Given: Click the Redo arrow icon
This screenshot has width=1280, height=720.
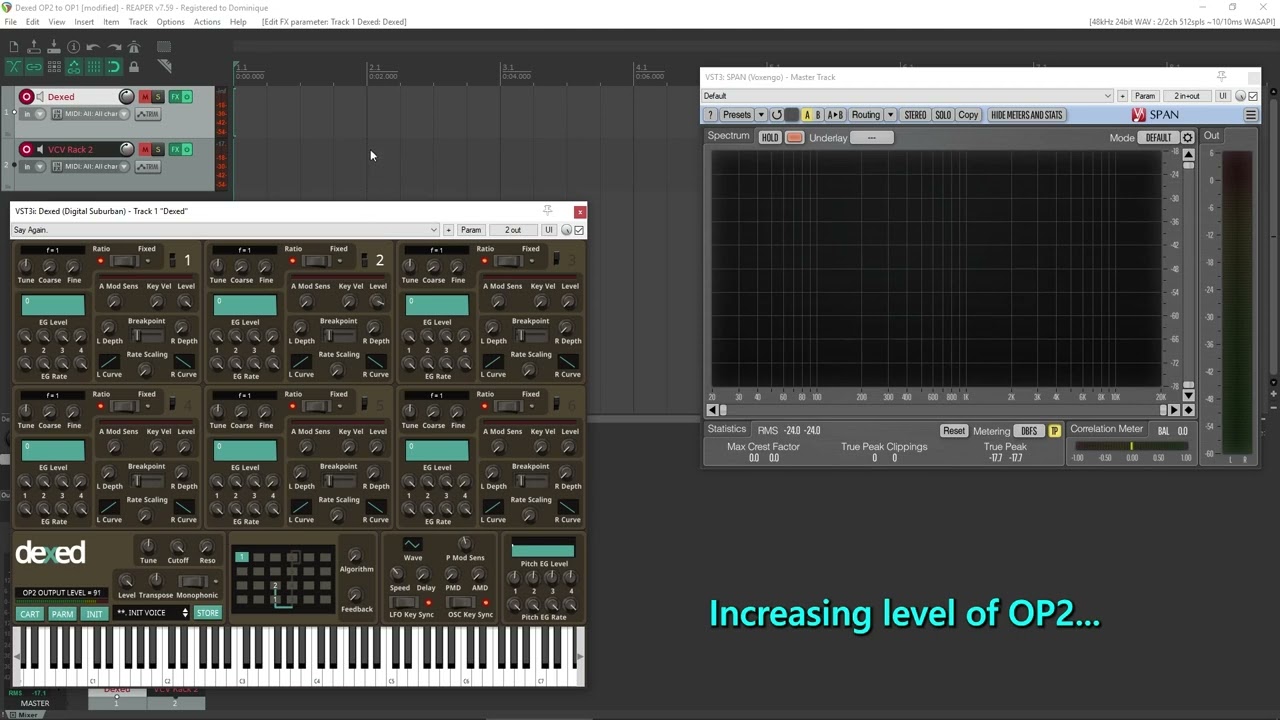Looking at the screenshot, I should click(113, 47).
